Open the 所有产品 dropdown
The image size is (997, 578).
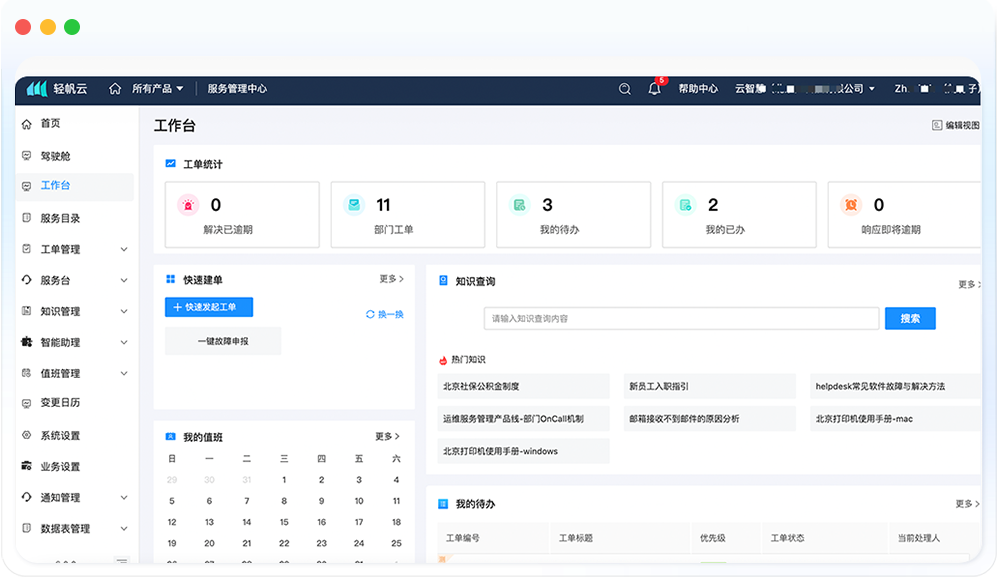click(158, 89)
